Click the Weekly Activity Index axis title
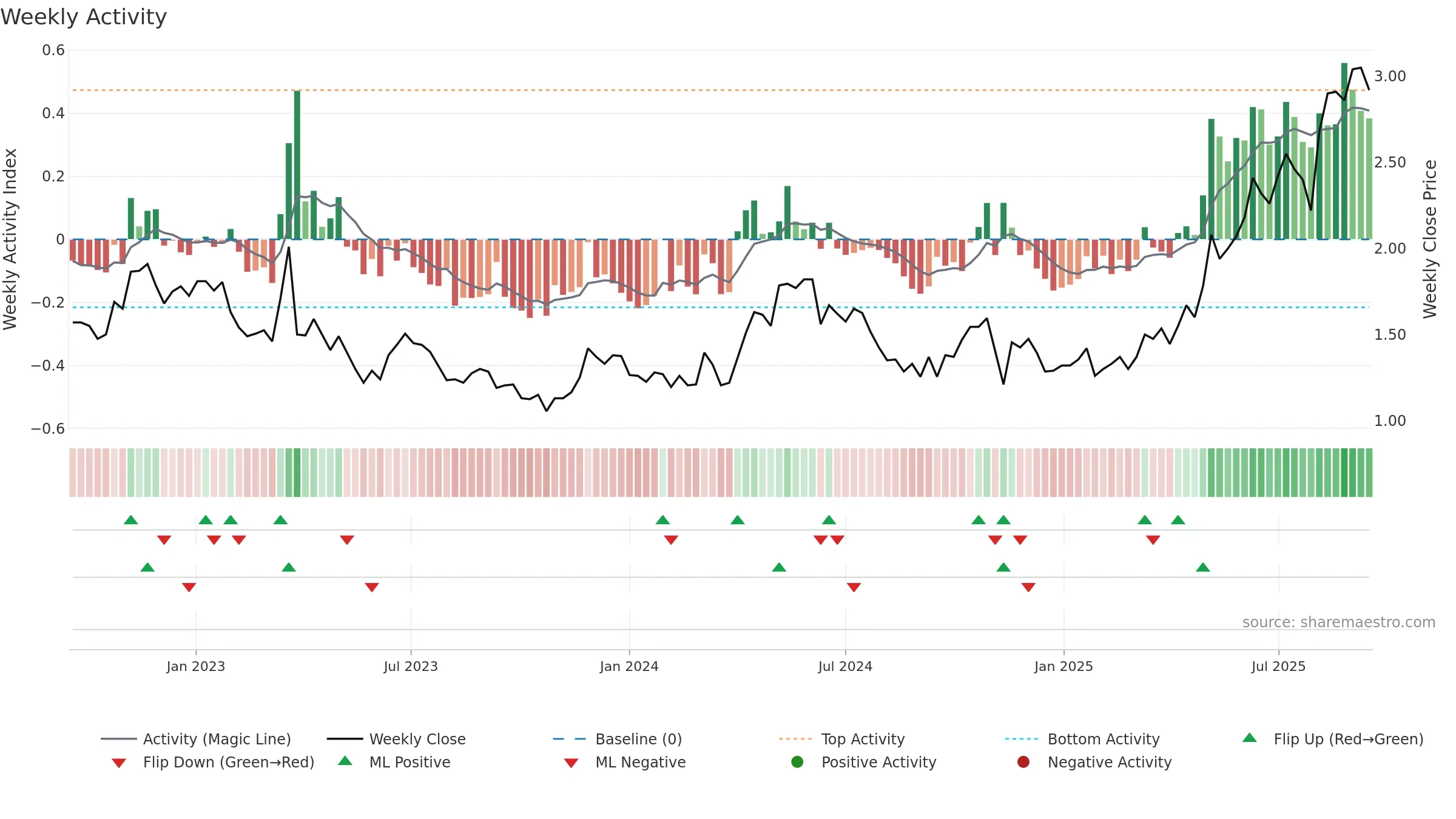Screen dimensions: 1456x819 point(10,239)
